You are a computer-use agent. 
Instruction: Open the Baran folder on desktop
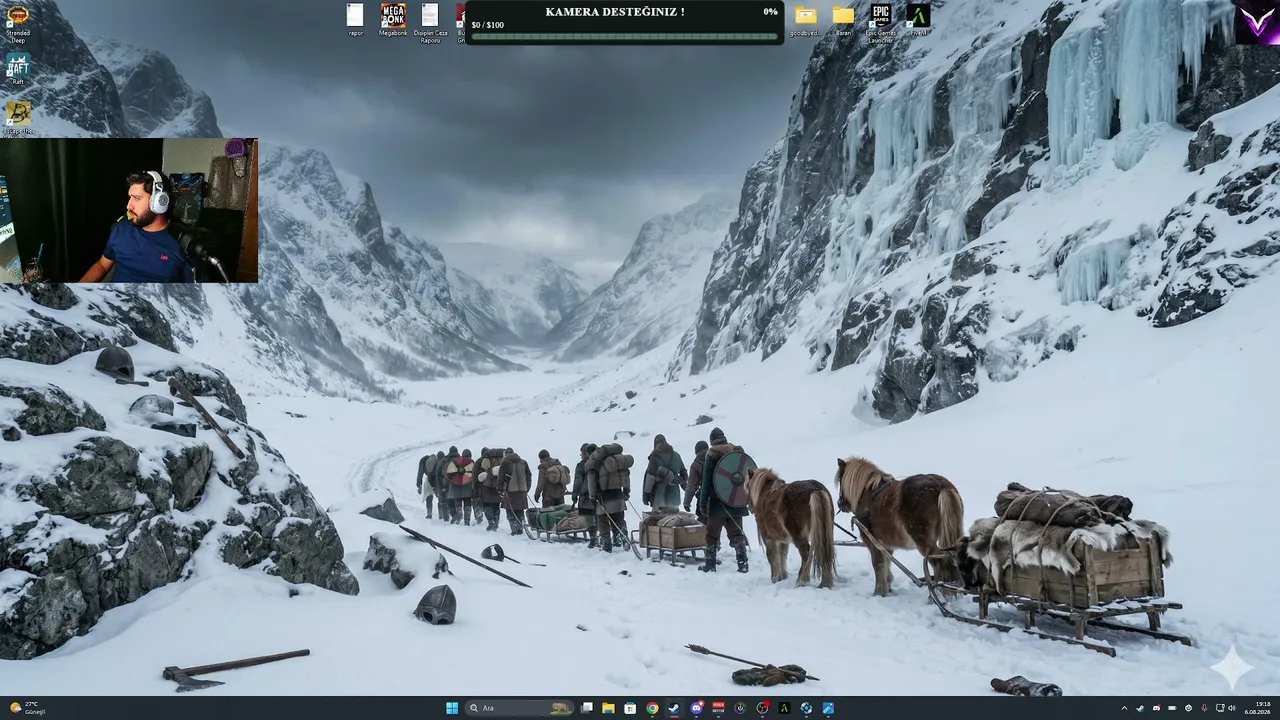pyautogui.click(x=843, y=20)
